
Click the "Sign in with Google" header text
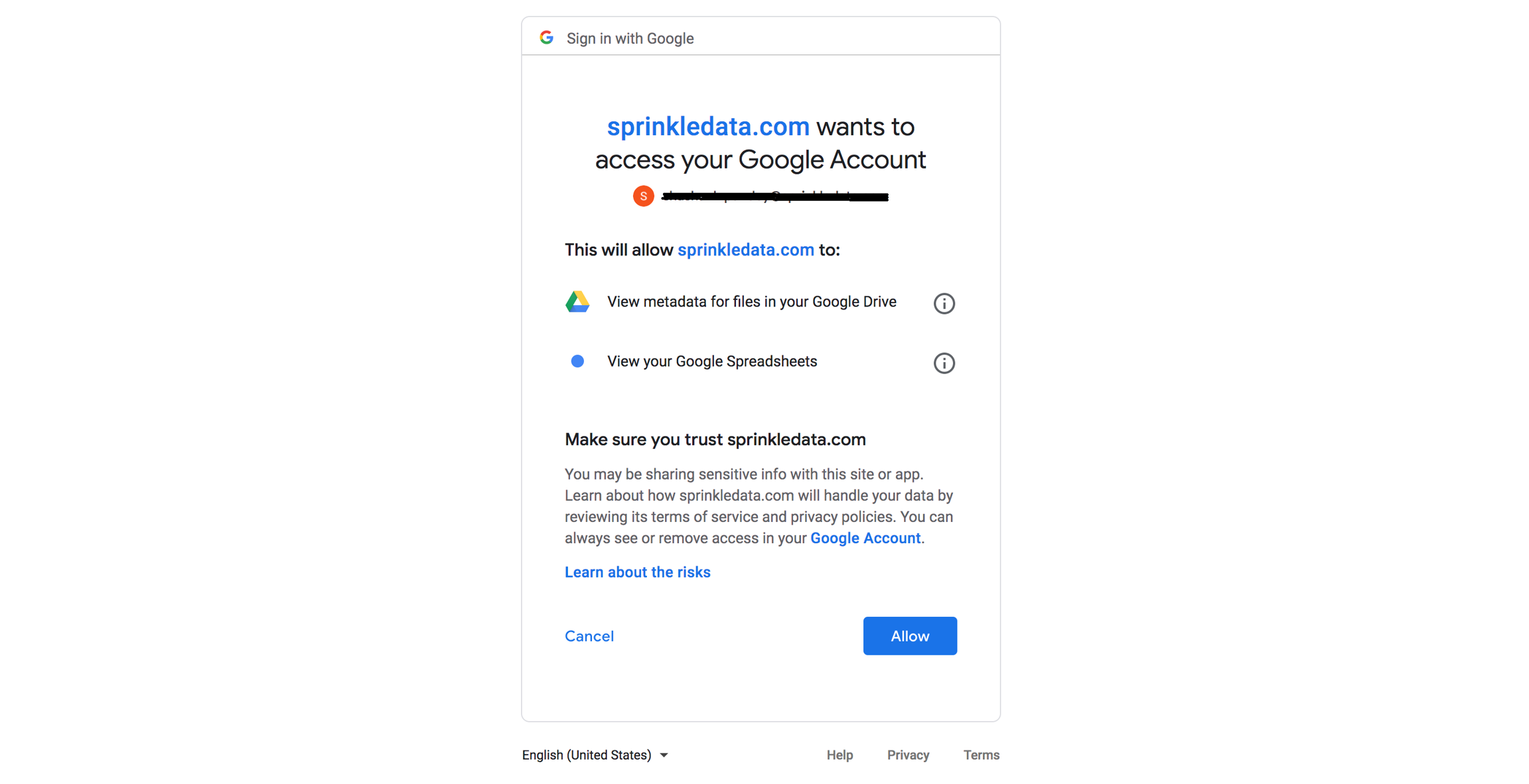(x=630, y=38)
